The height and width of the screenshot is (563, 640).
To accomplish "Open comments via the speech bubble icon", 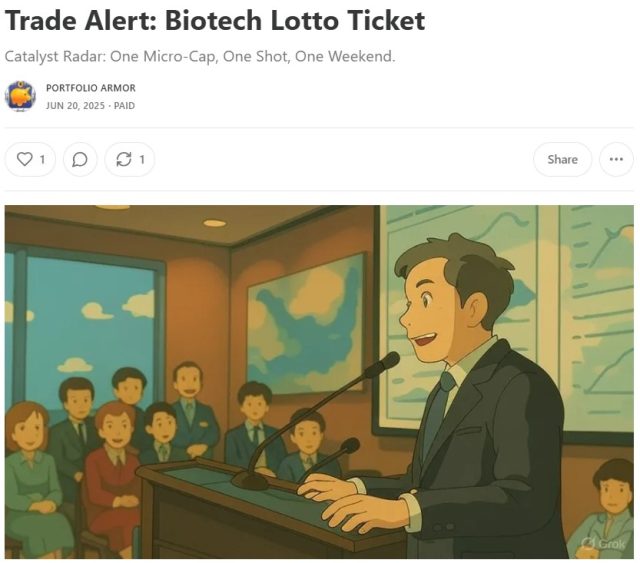I will click(x=80, y=159).
